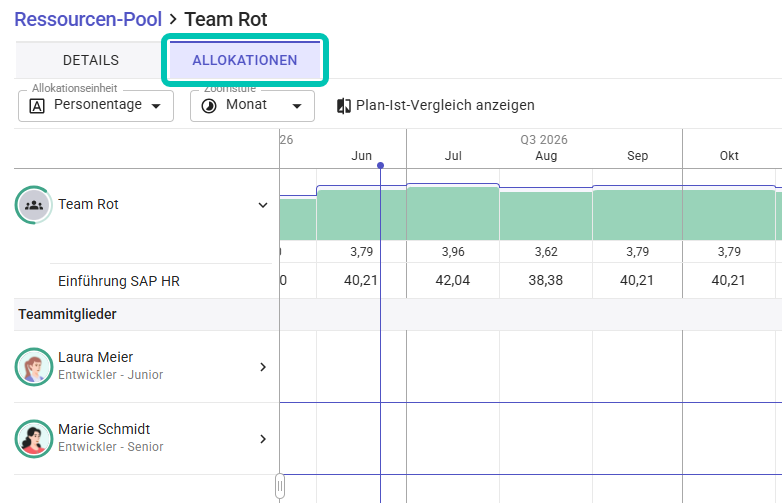Switch to the DETAILS tab
782x503 pixels.
tap(91, 60)
